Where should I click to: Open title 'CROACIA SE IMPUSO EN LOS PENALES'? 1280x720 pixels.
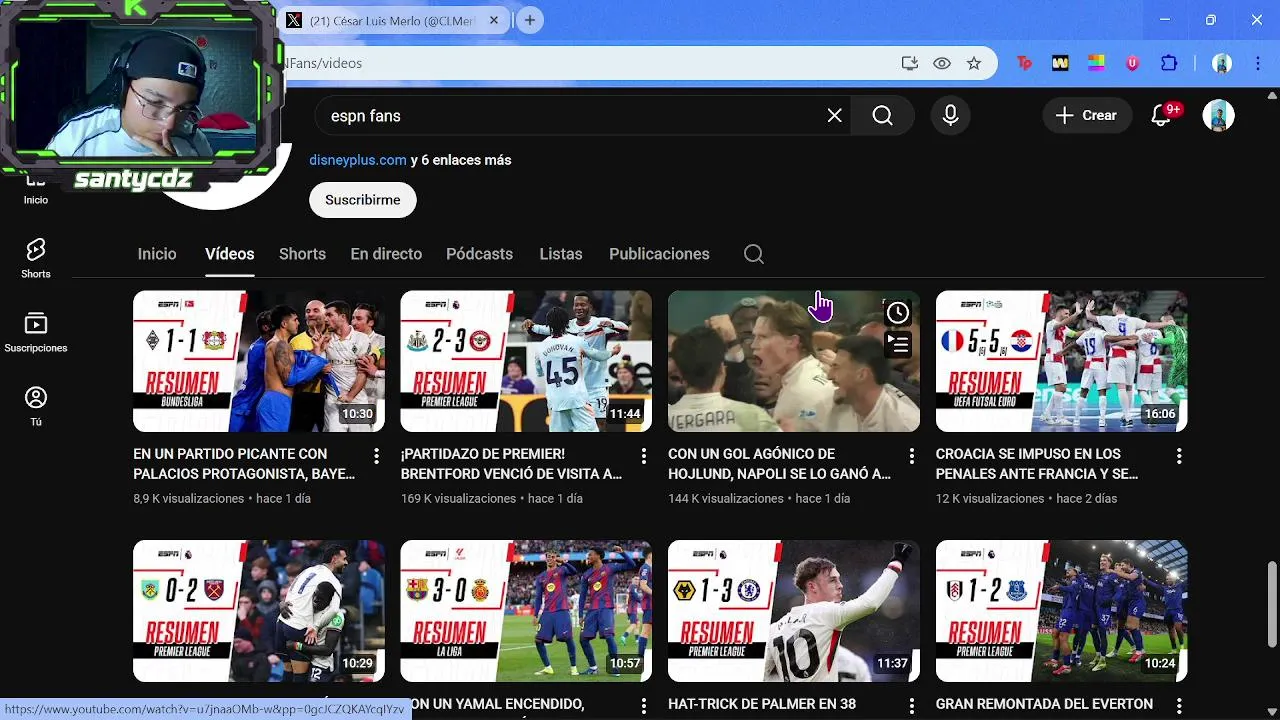(x=1037, y=464)
